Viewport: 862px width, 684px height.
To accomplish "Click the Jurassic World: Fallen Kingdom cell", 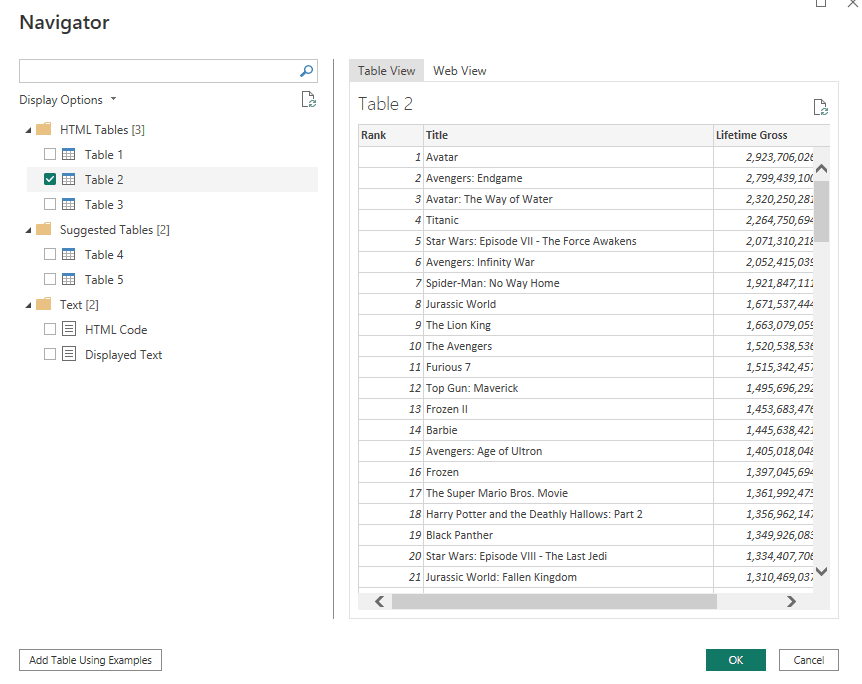I will [x=568, y=577].
